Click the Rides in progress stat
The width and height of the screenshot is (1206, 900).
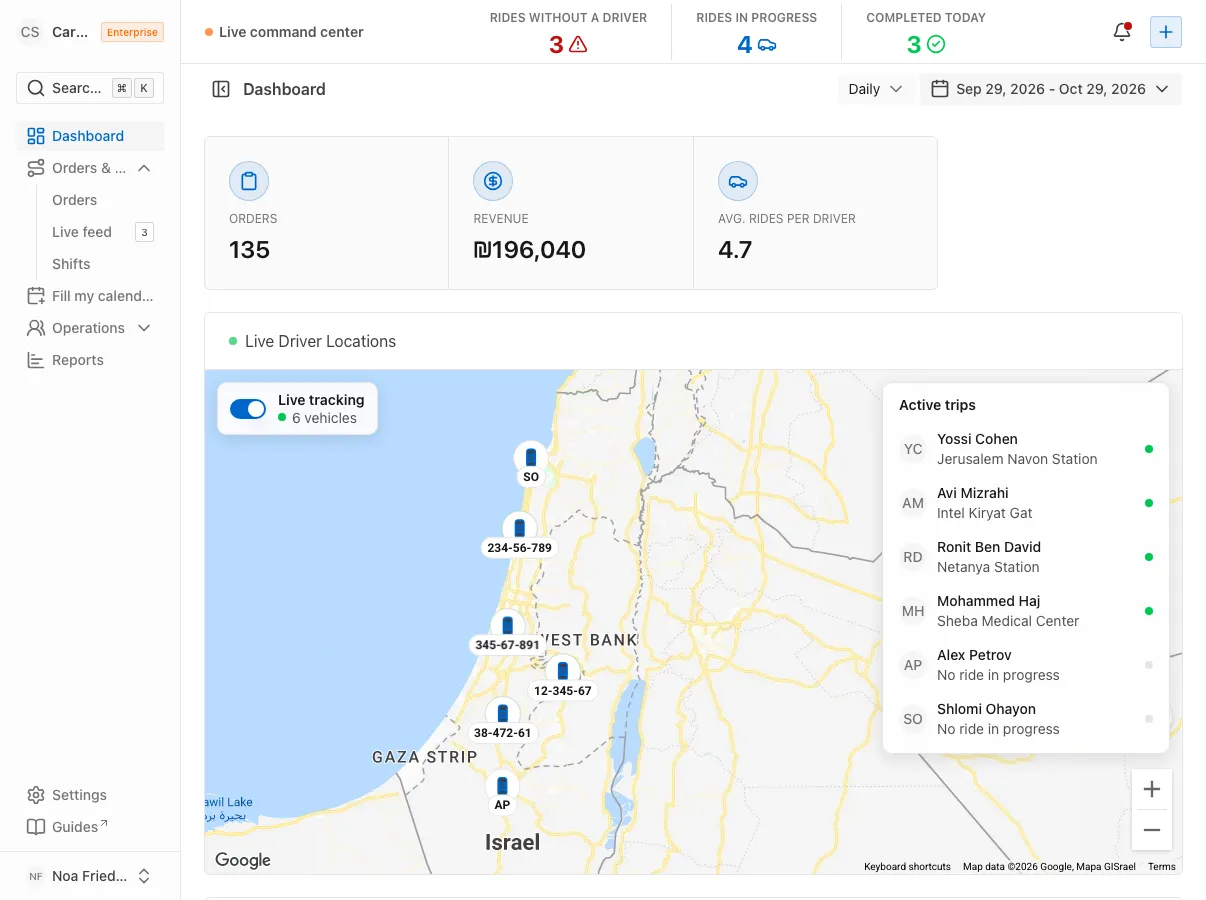click(757, 32)
